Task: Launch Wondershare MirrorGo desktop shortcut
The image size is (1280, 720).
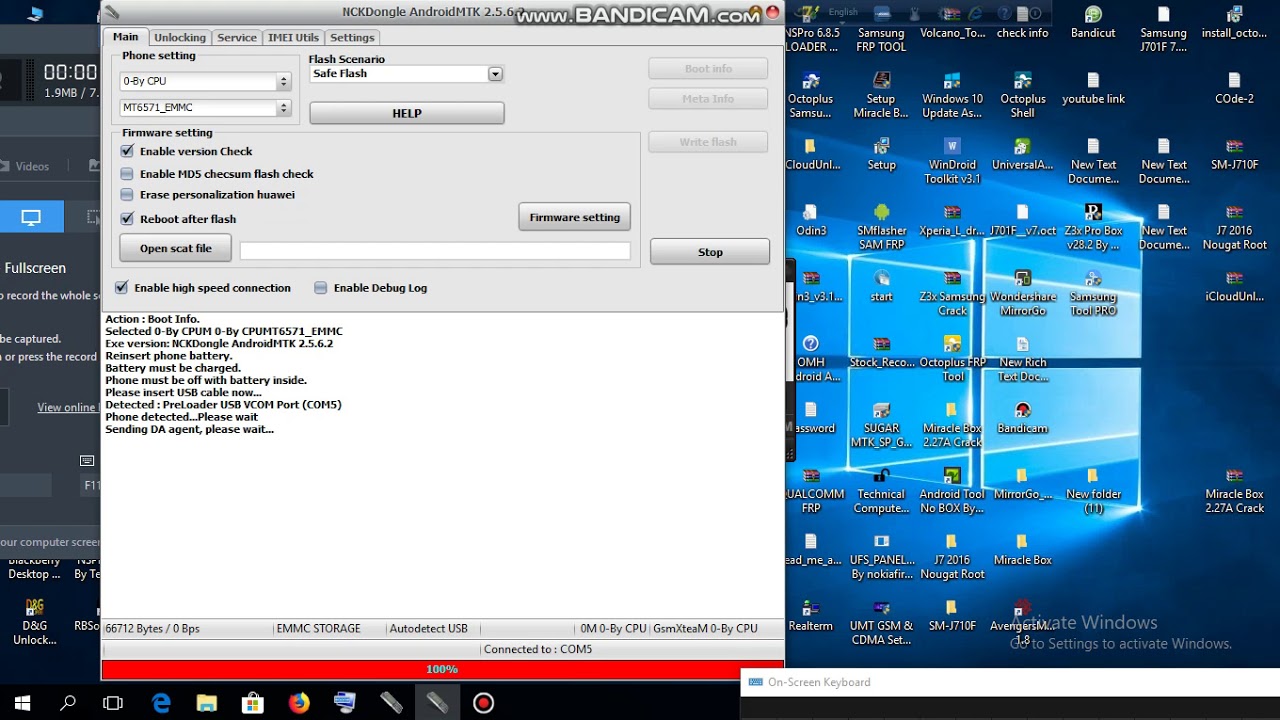Action: click(x=1023, y=293)
